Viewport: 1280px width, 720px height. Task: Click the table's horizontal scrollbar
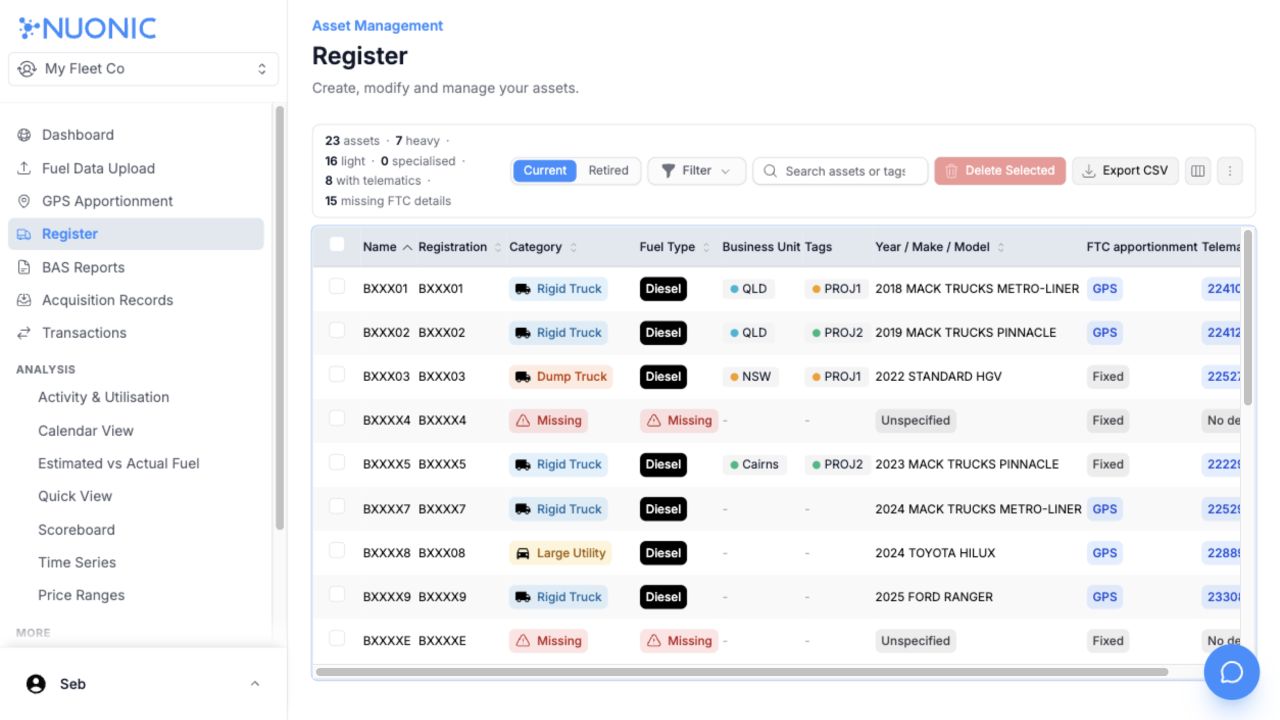coord(742,672)
